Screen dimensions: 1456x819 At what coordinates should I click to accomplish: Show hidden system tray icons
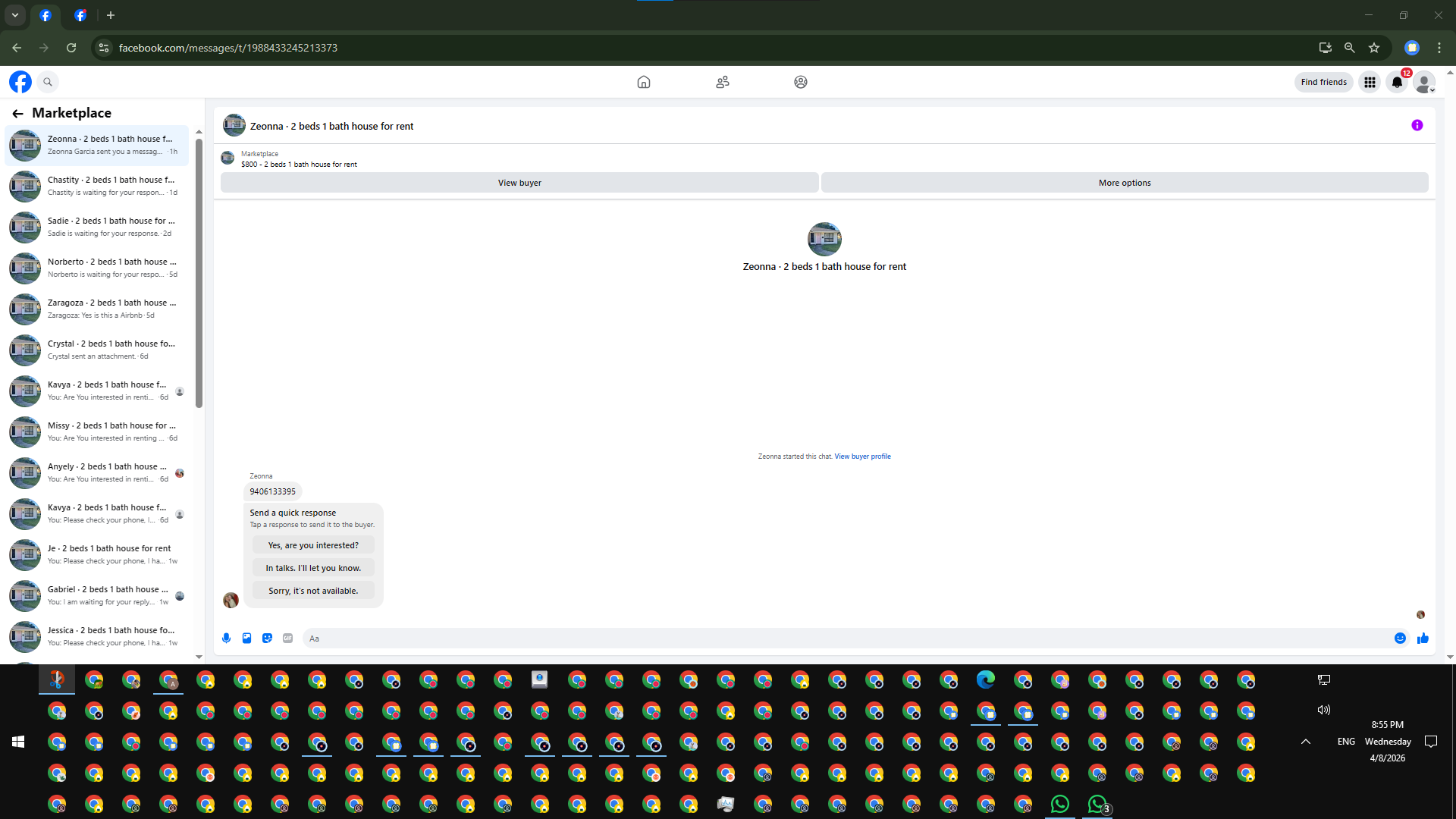point(1306,742)
